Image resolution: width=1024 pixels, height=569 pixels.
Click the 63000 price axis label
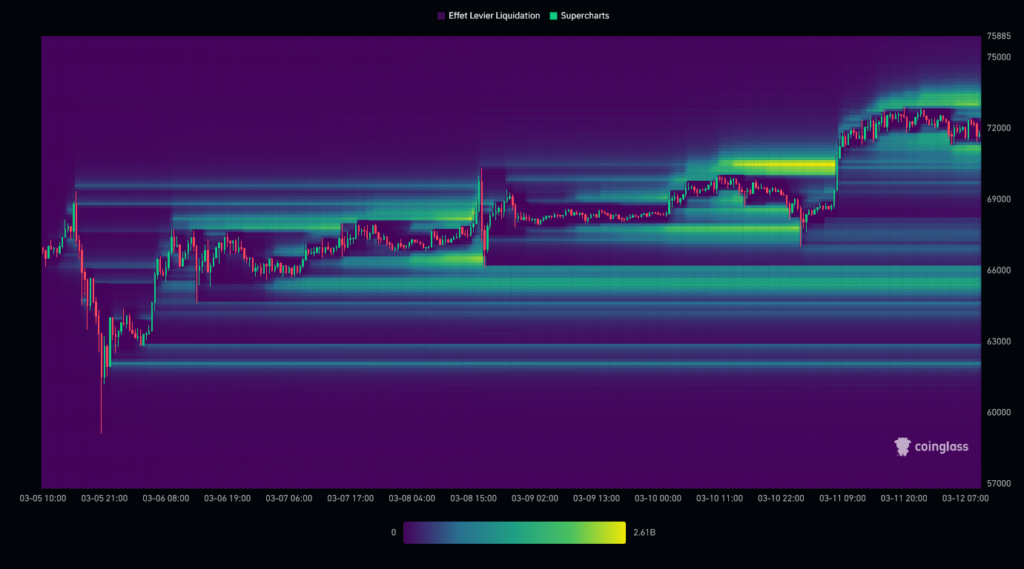[x=999, y=342]
